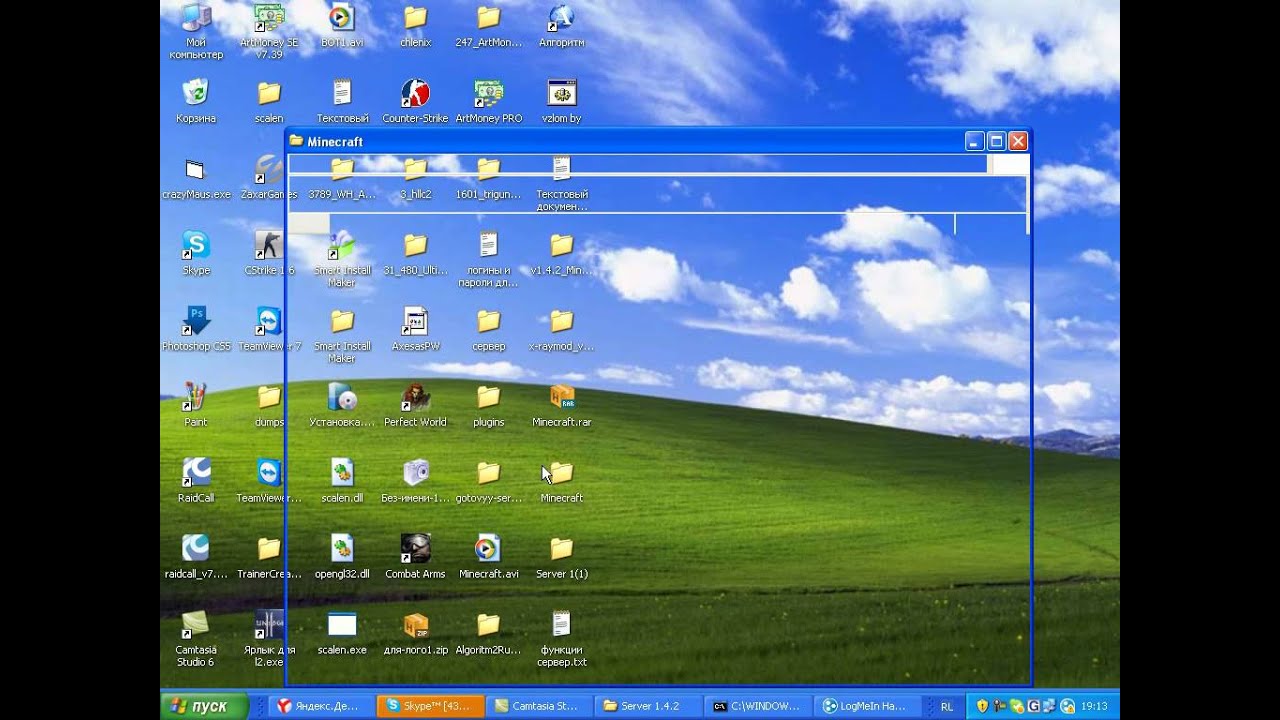Open the x-raymod_v folder
This screenshot has height=720, width=1280.
tap(562, 329)
